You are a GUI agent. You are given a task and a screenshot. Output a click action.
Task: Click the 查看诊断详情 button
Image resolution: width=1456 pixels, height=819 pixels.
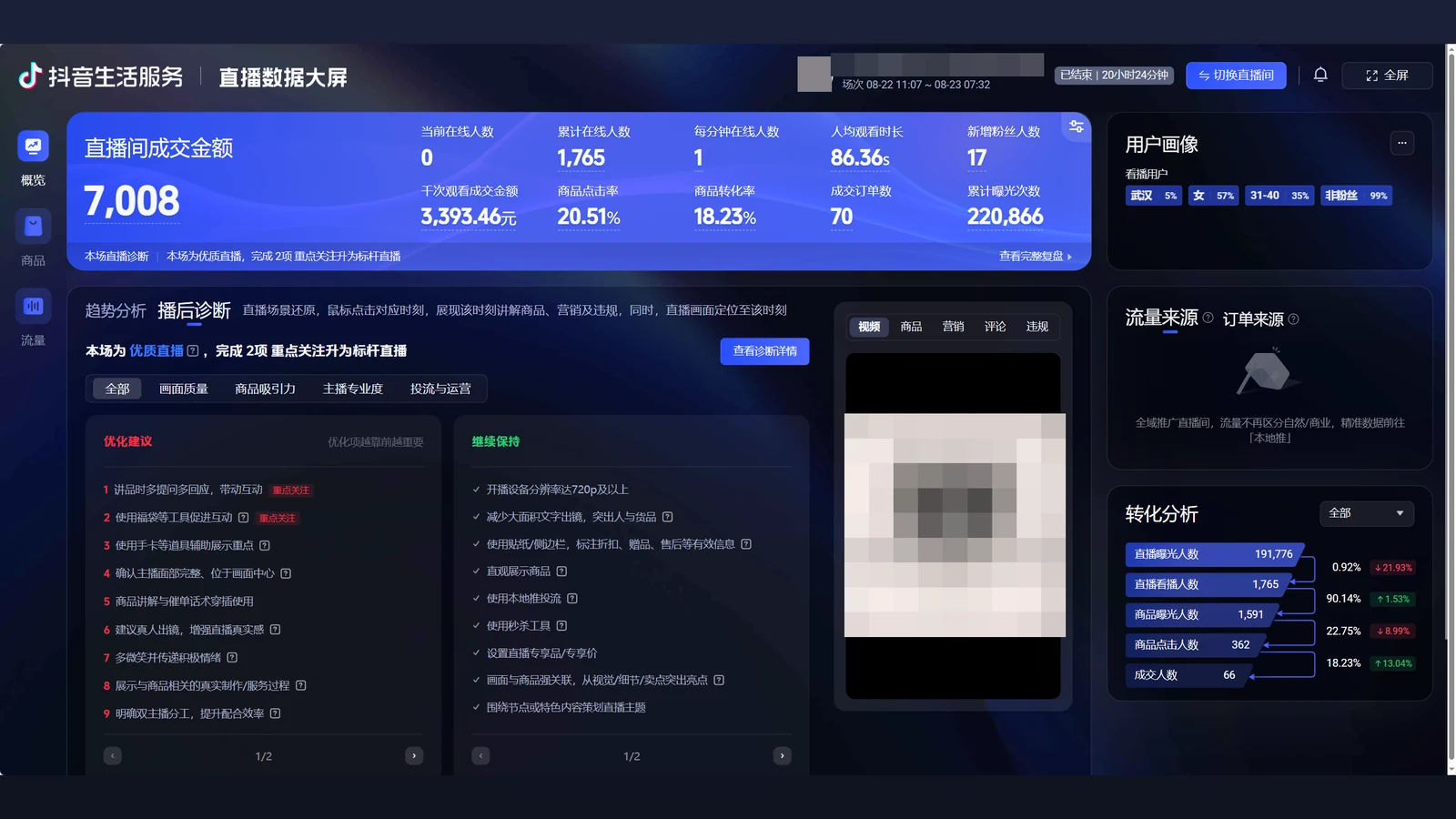click(764, 351)
